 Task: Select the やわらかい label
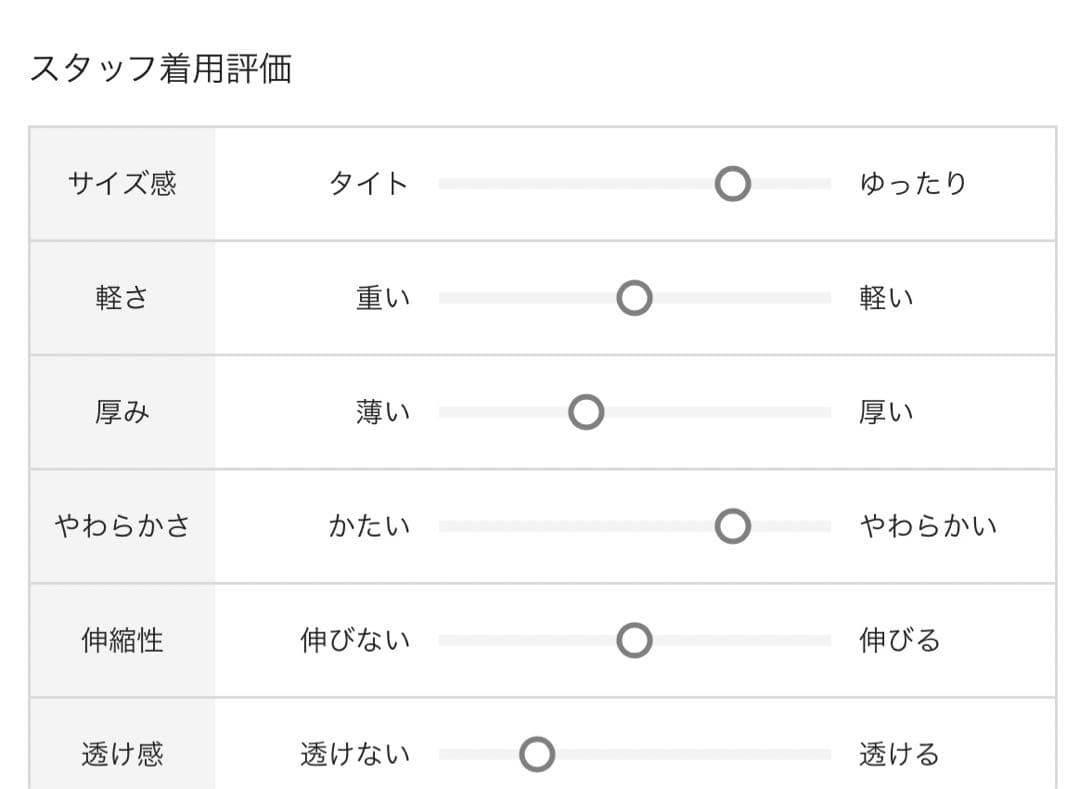(x=926, y=525)
